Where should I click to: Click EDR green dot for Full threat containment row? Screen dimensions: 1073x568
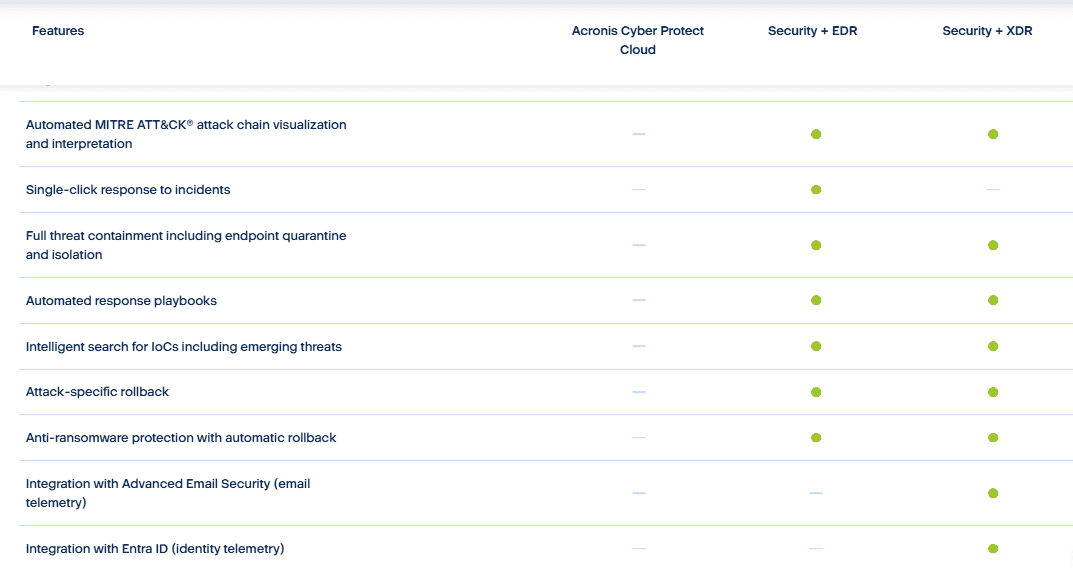(816, 245)
